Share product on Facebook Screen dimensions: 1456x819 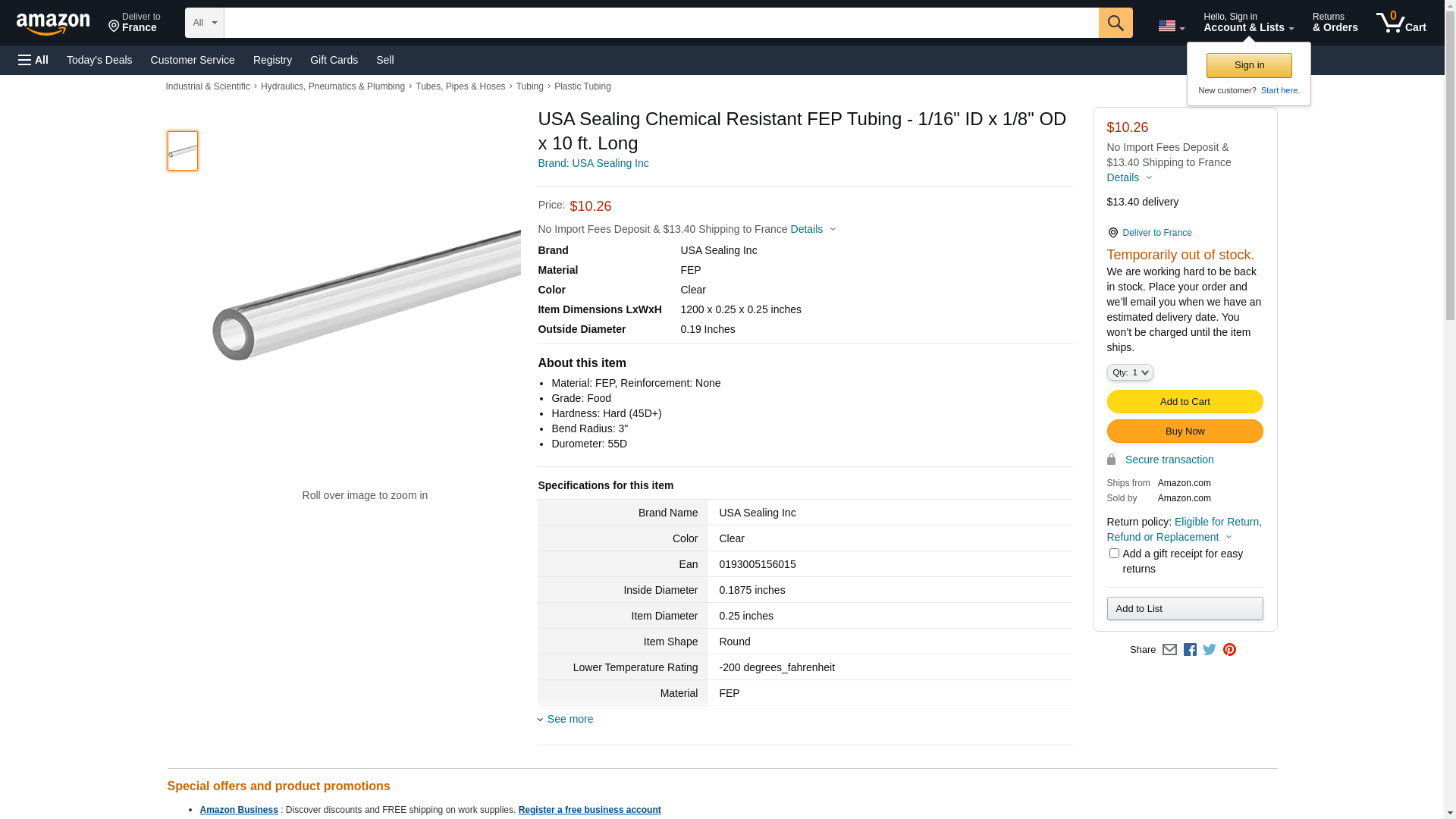[x=1190, y=650]
